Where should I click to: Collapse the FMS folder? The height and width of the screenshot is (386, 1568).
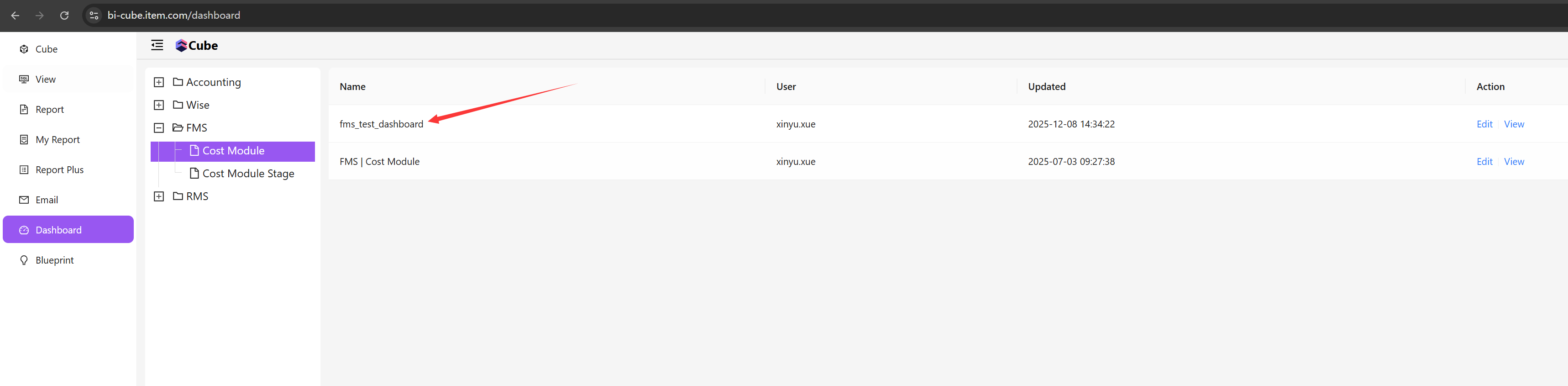click(x=159, y=128)
